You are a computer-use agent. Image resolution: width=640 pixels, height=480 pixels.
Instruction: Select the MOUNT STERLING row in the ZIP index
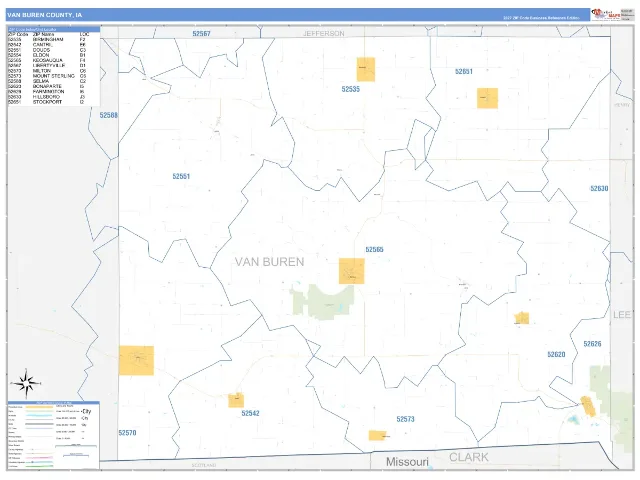[48, 76]
